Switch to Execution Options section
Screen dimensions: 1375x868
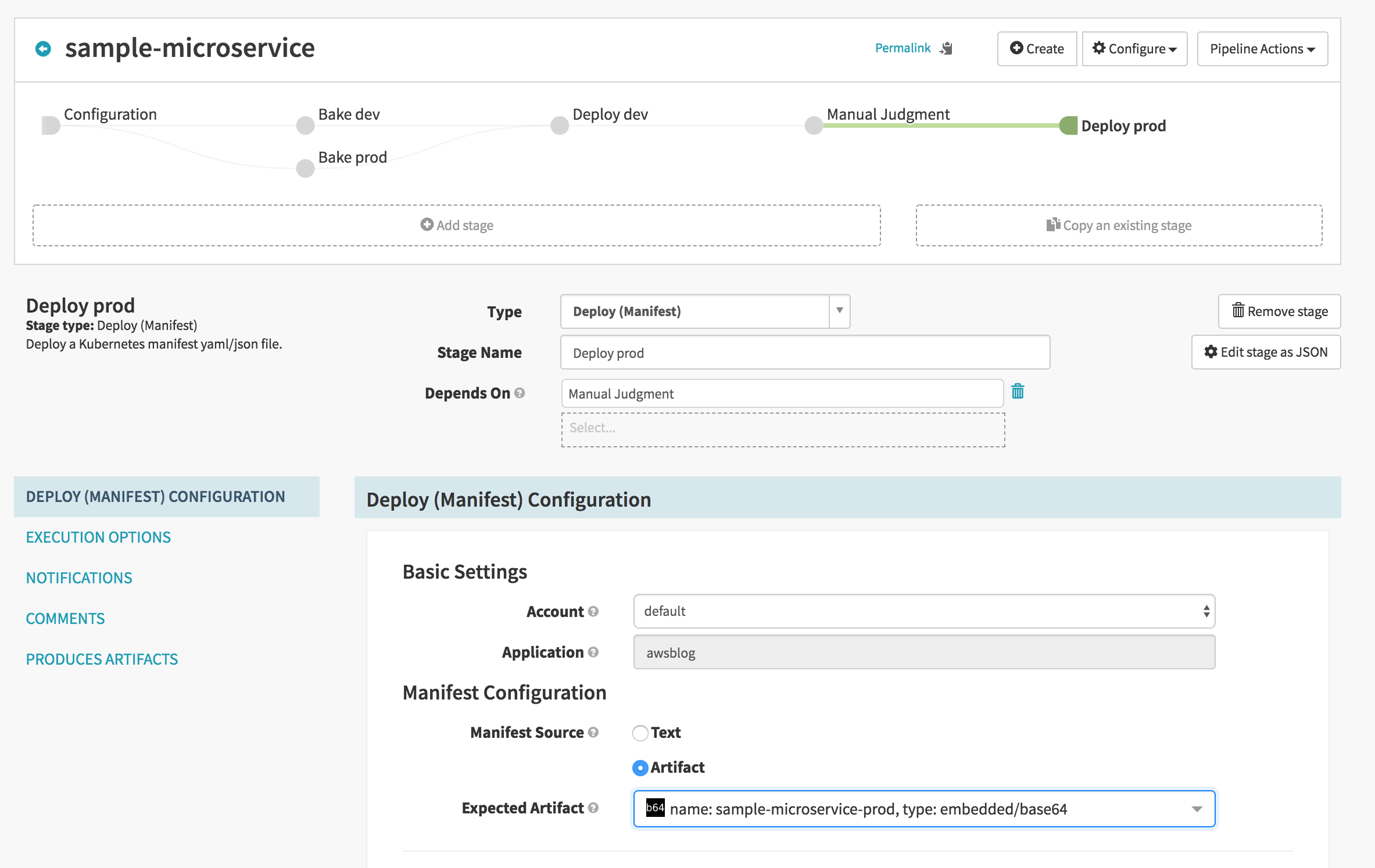coord(98,537)
